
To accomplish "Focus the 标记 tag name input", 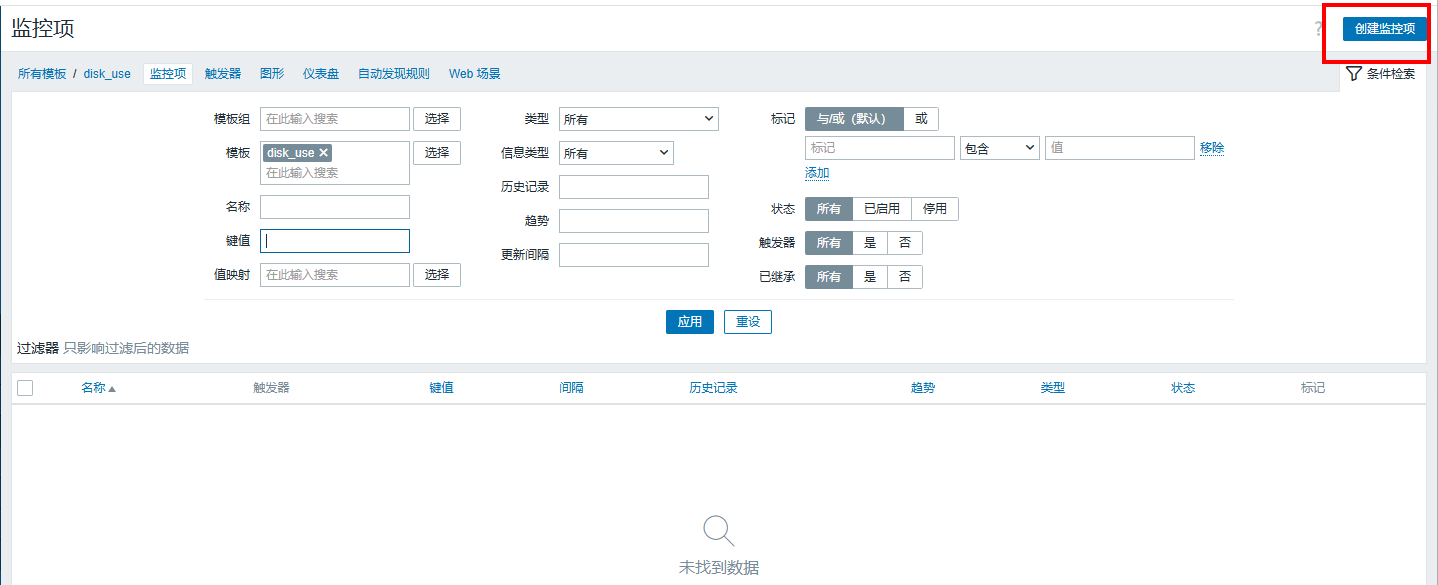I will click(x=880, y=148).
